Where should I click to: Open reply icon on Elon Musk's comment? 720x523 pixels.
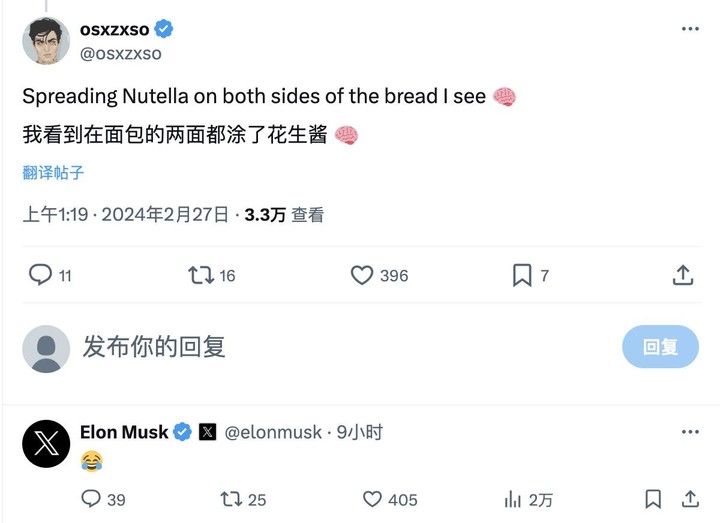point(91,499)
